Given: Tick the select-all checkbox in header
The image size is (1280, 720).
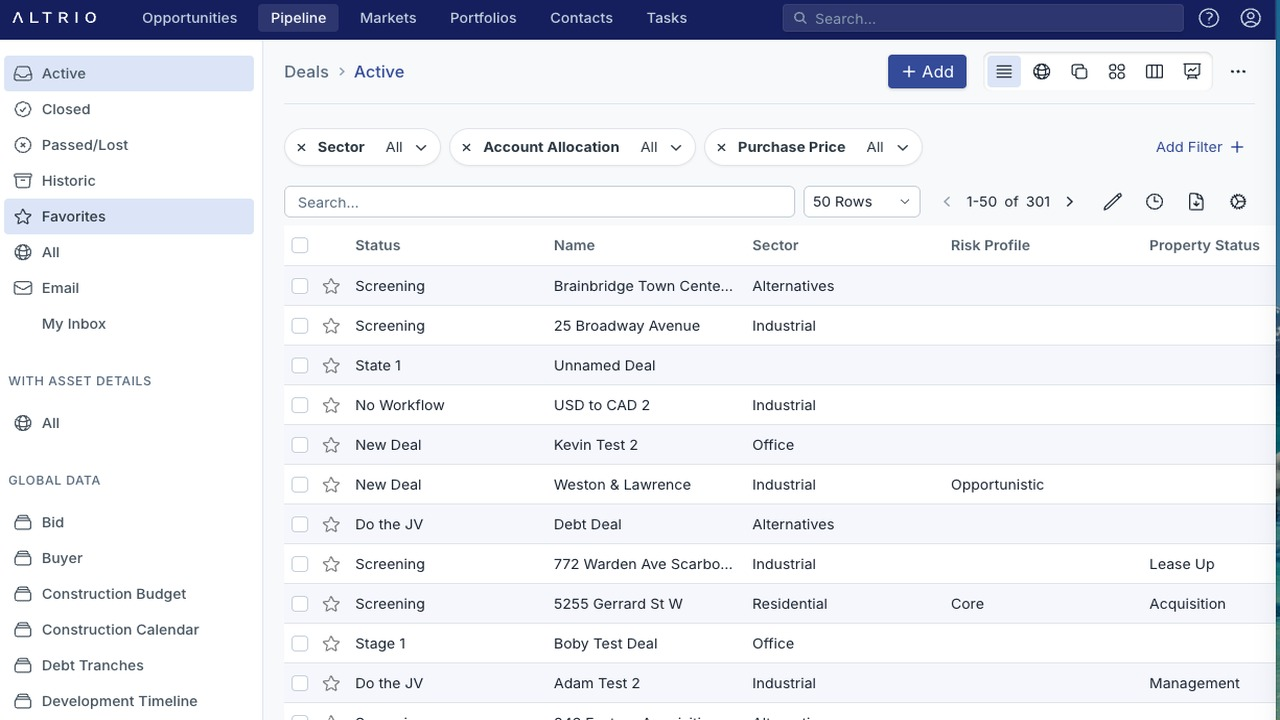Looking at the screenshot, I should (x=300, y=245).
